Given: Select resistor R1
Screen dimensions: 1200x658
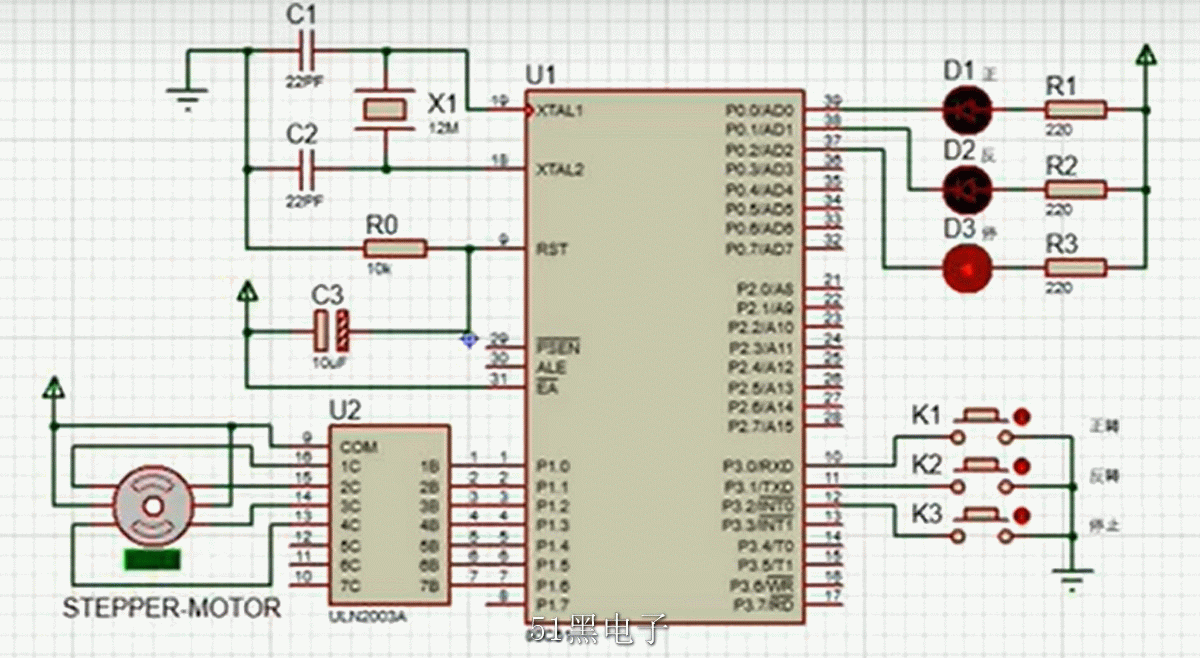Looking at the screenshot, I should [x=1076, y=109].
